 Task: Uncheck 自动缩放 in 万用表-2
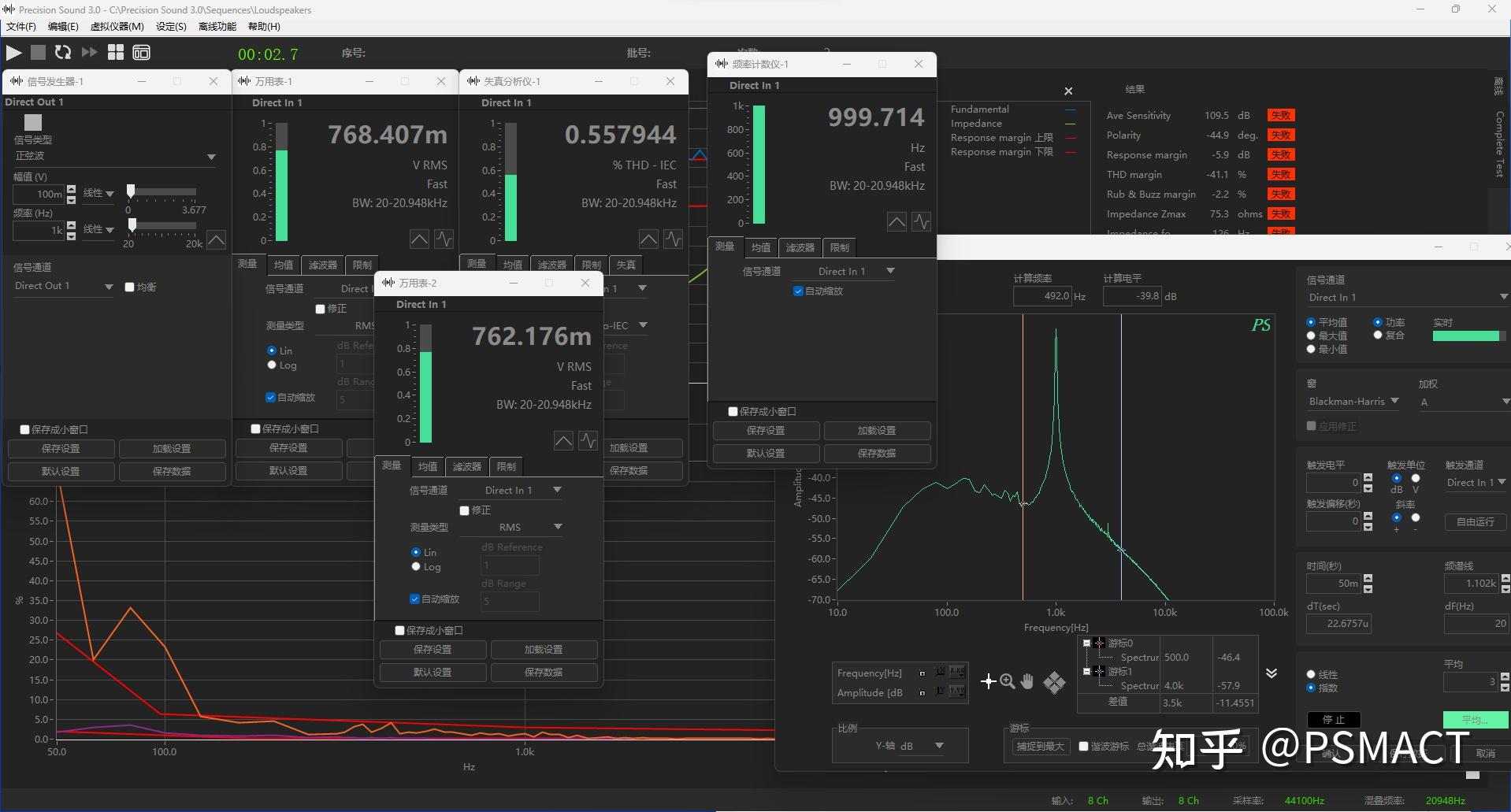point(415,599)
